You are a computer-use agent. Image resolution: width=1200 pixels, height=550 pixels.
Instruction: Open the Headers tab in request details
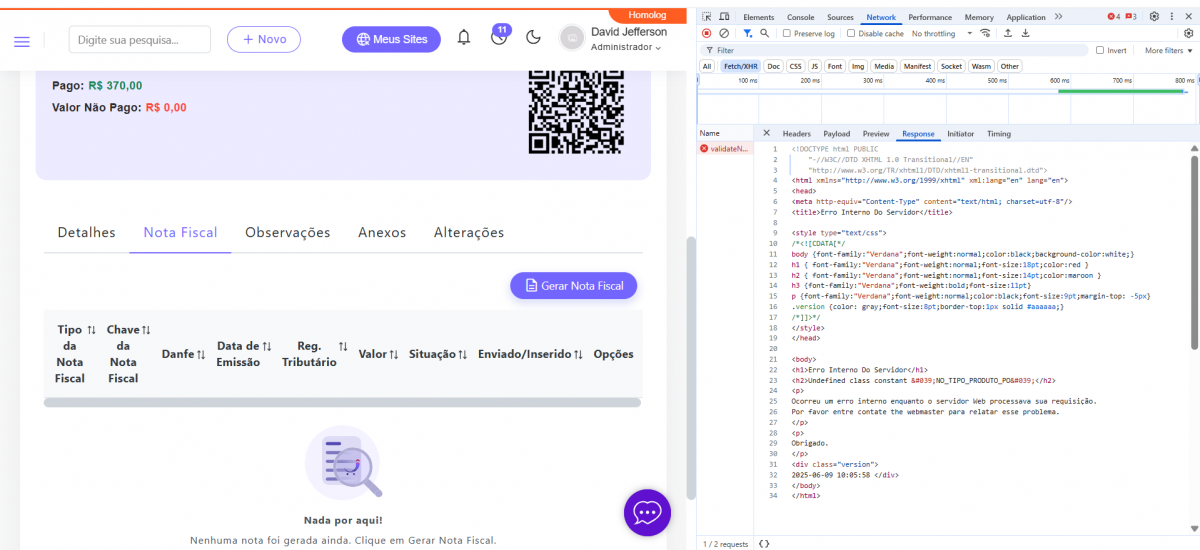point(796,133)
